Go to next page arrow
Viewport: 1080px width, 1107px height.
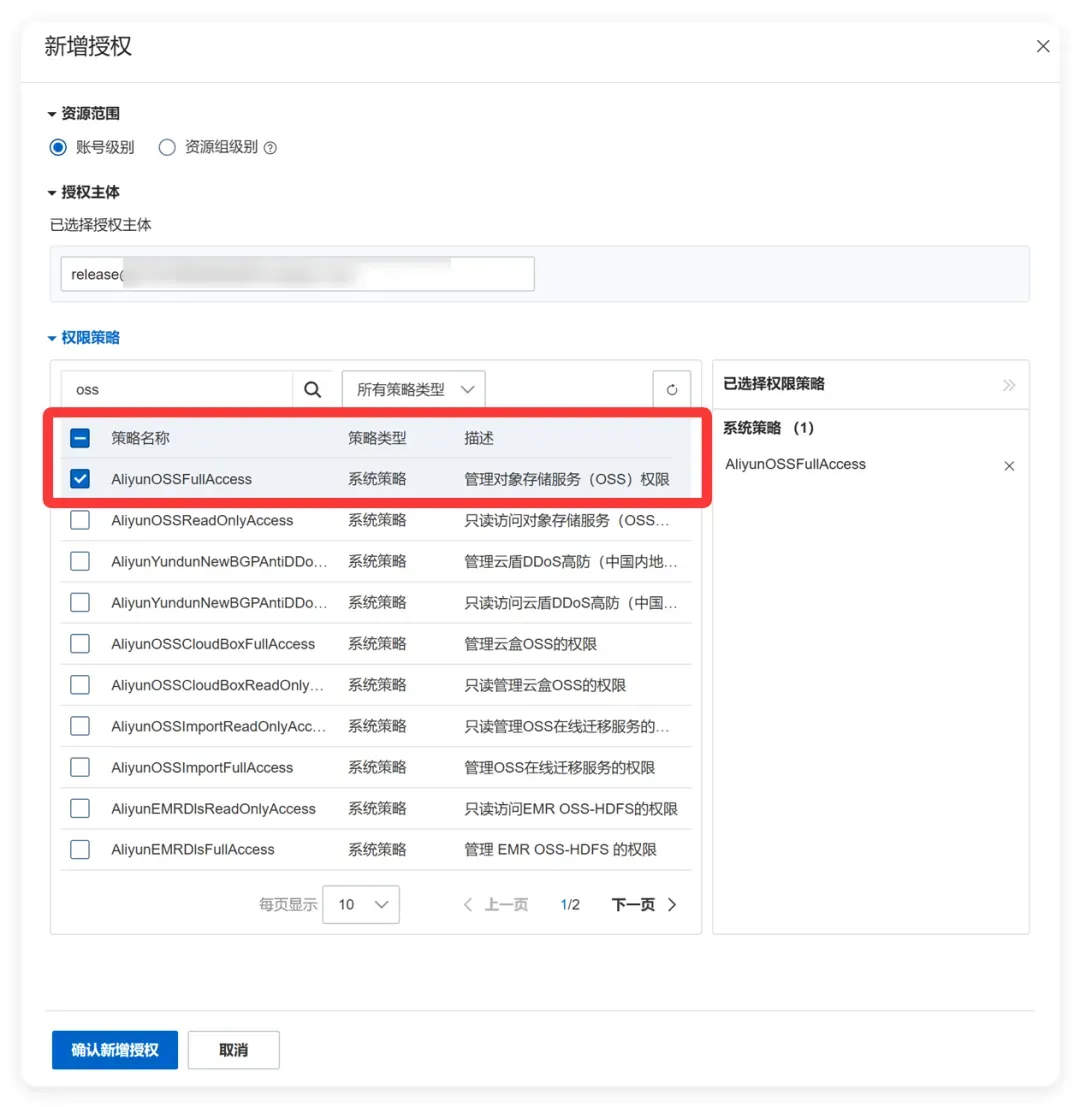point(672,904)
